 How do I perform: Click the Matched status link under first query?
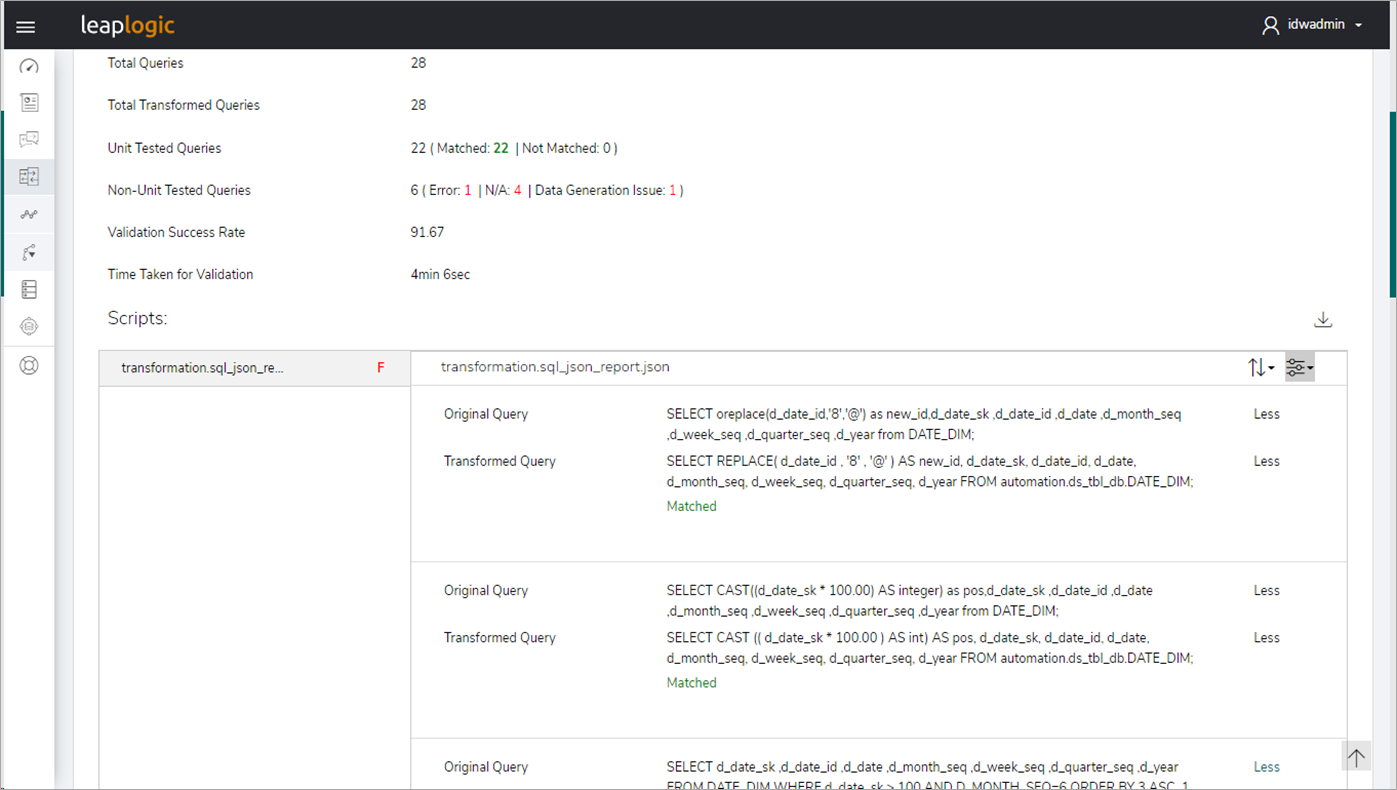click(x=691, y=506)
